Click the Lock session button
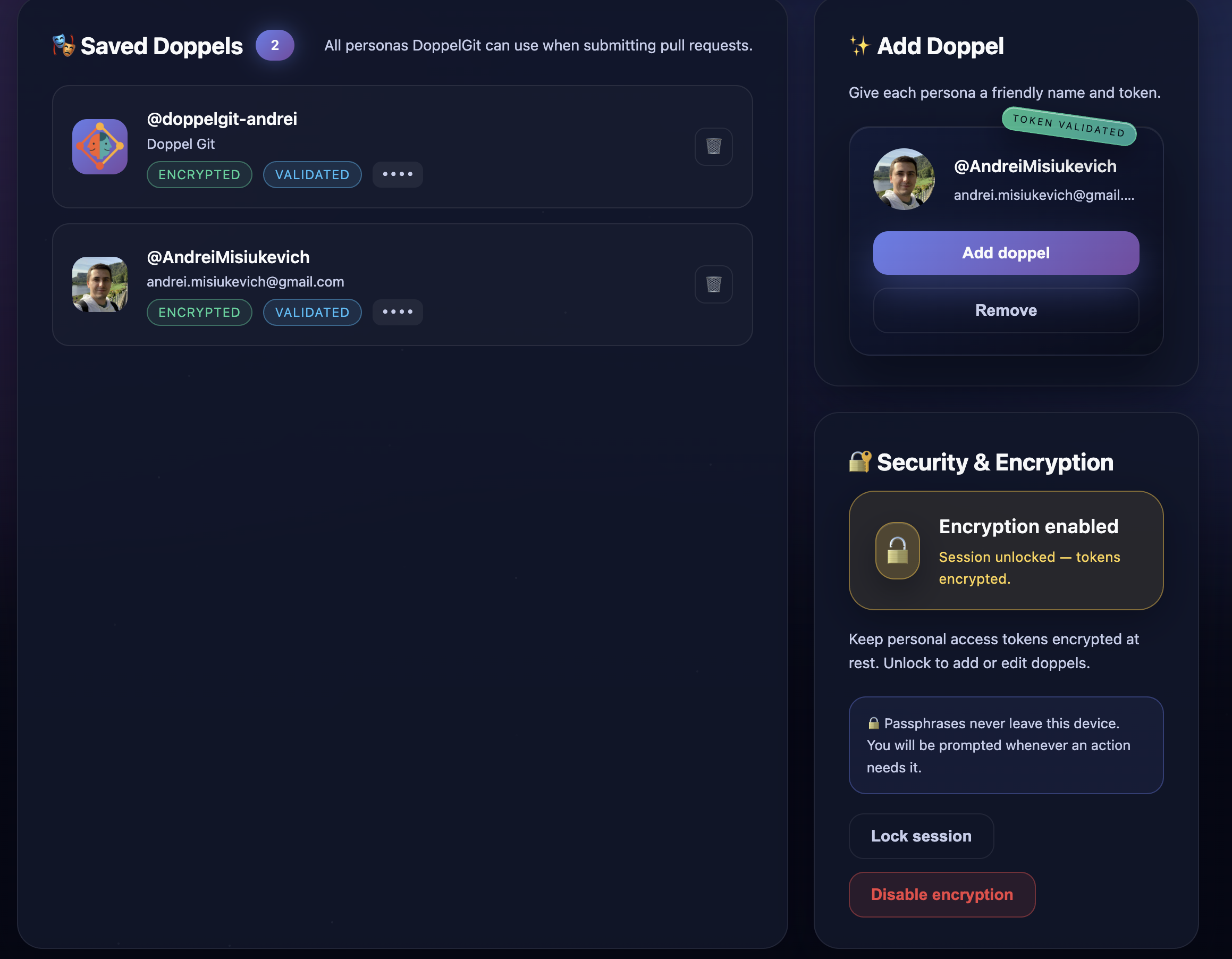This screenshot has height=959, width=1232. click(x=921, y=836)
